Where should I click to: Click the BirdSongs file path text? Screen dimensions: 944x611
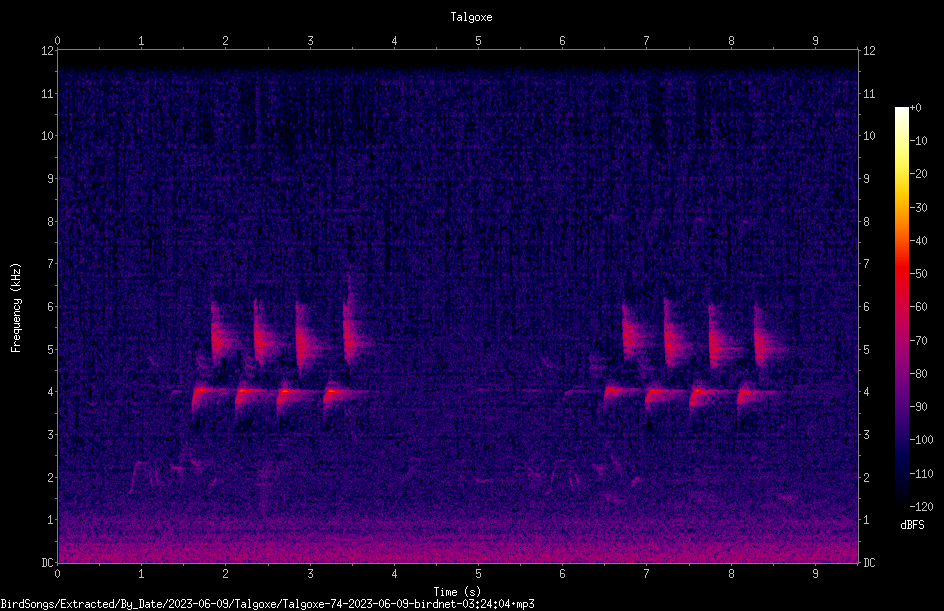[267, 604]
